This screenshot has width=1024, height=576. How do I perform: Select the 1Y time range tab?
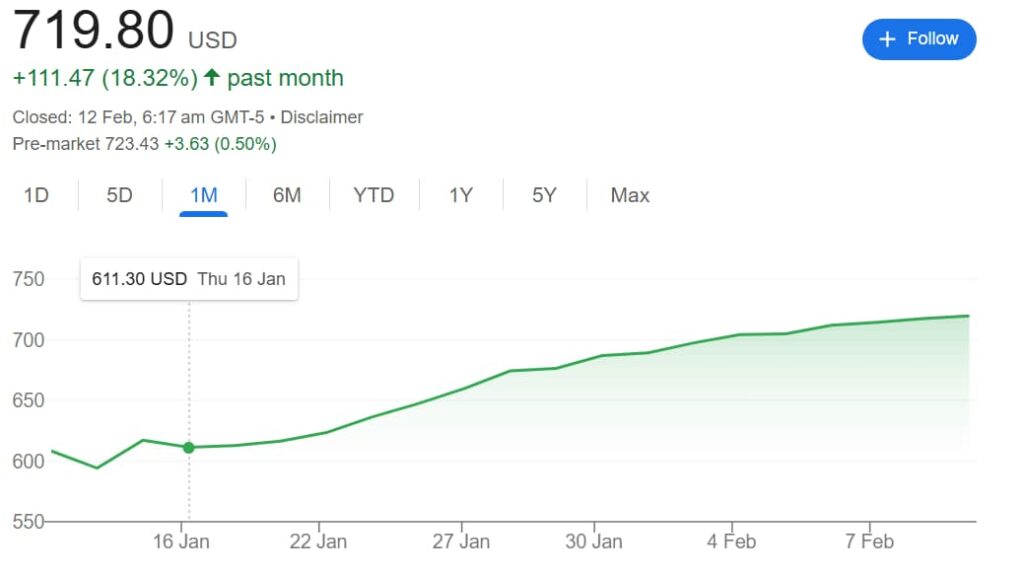click(460, 195)
